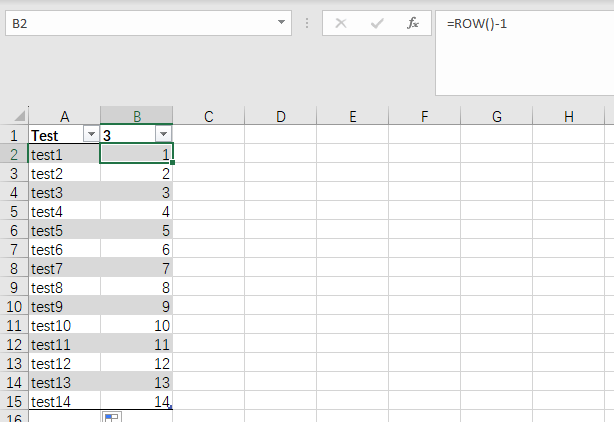Click the formula bar resize dots handle

307,23
